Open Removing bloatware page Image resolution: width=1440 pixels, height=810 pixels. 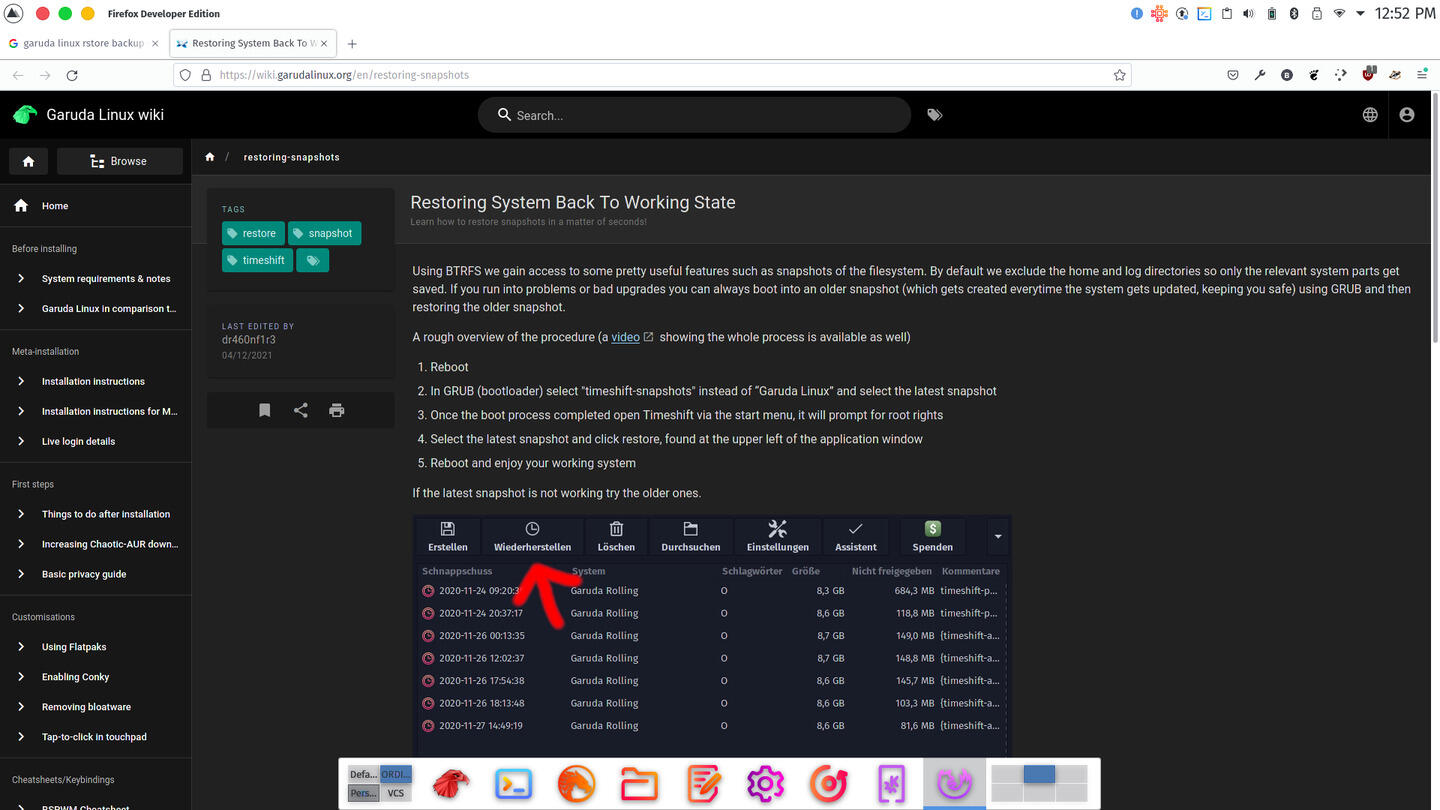(x=95, y=707)
